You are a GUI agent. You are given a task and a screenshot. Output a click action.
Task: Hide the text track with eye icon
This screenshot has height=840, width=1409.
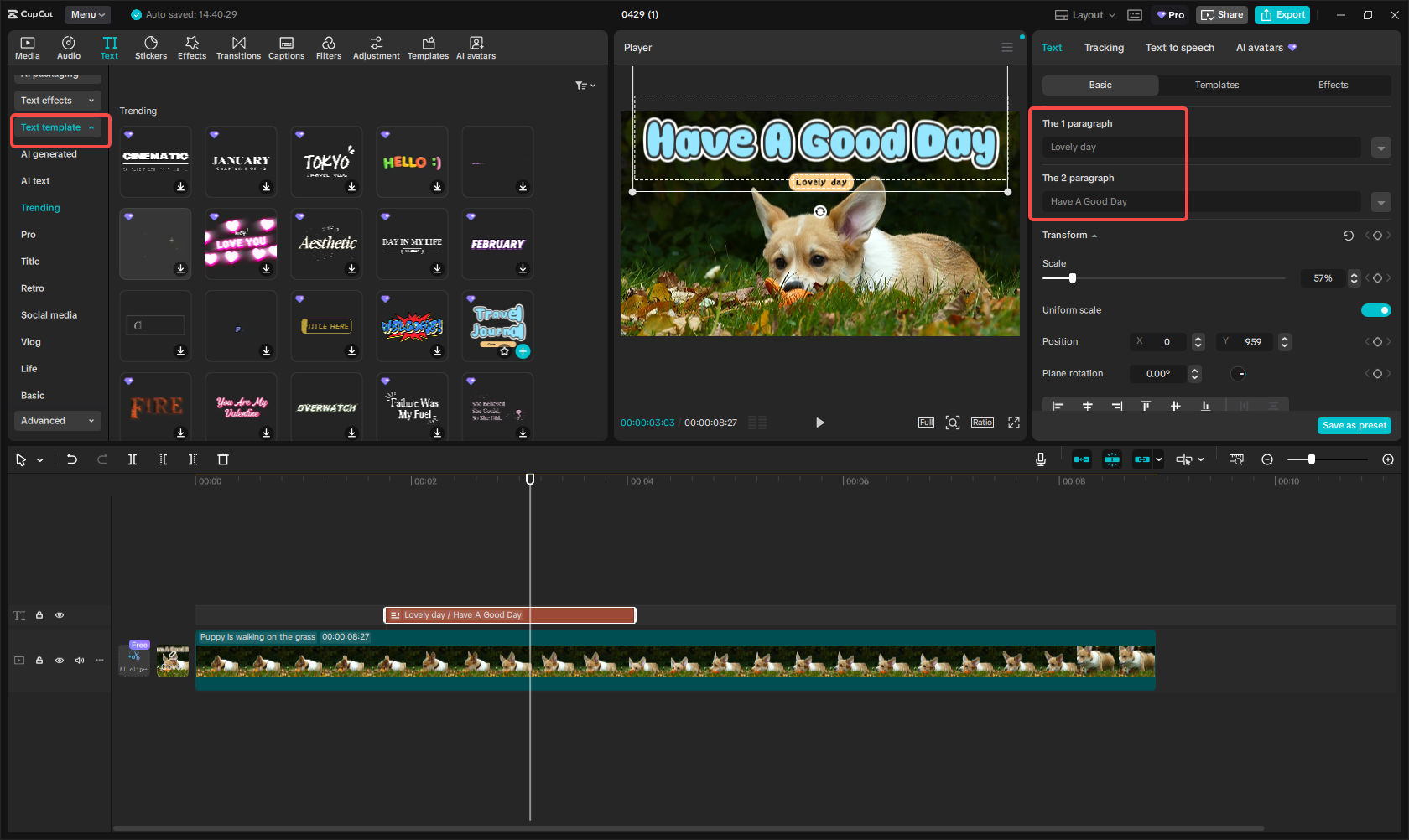pos(60,615)
